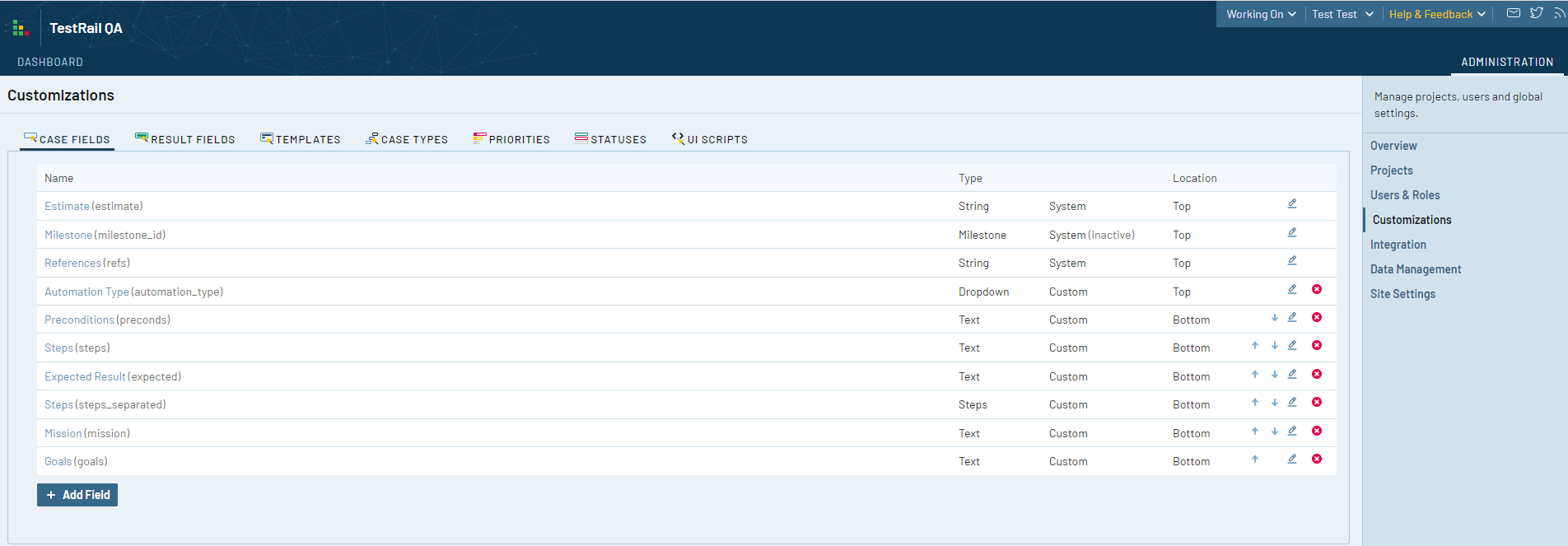Click the Add Field button
The image size is (1568, 546).
coord(77,495)
